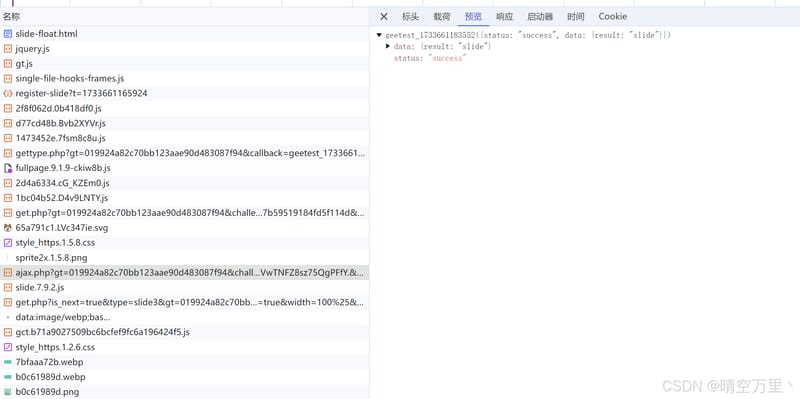Open the 启动器 (Initiator) tab
Viewport: 800px width, 399px height.
[540, 17]
